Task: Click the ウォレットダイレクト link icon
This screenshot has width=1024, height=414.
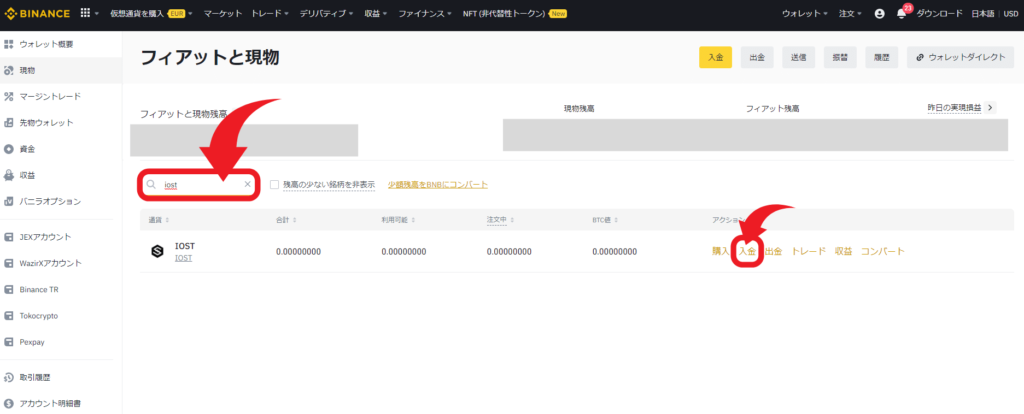Action: [x=920, y=57]
